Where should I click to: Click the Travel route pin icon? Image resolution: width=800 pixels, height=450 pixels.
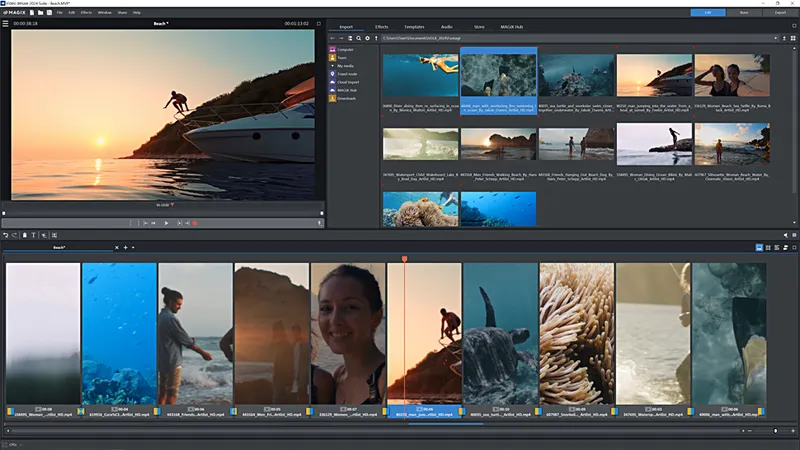click(333, 73)
